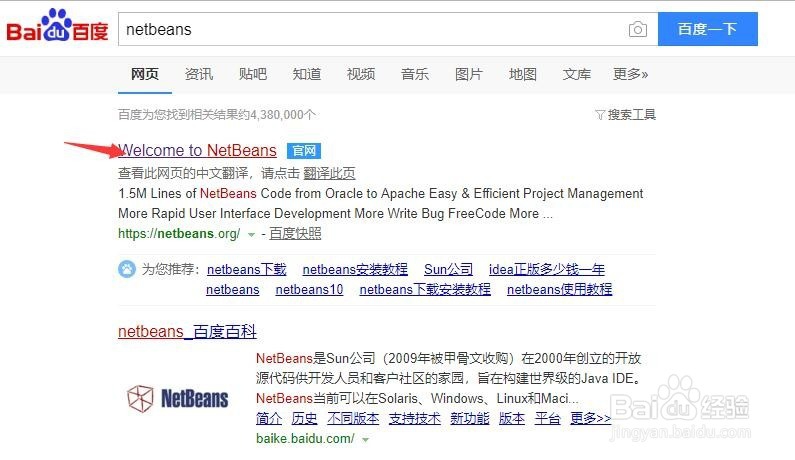795x460 pixels.
Task: Open the 图片 tab
Action: tap(468, 75)
